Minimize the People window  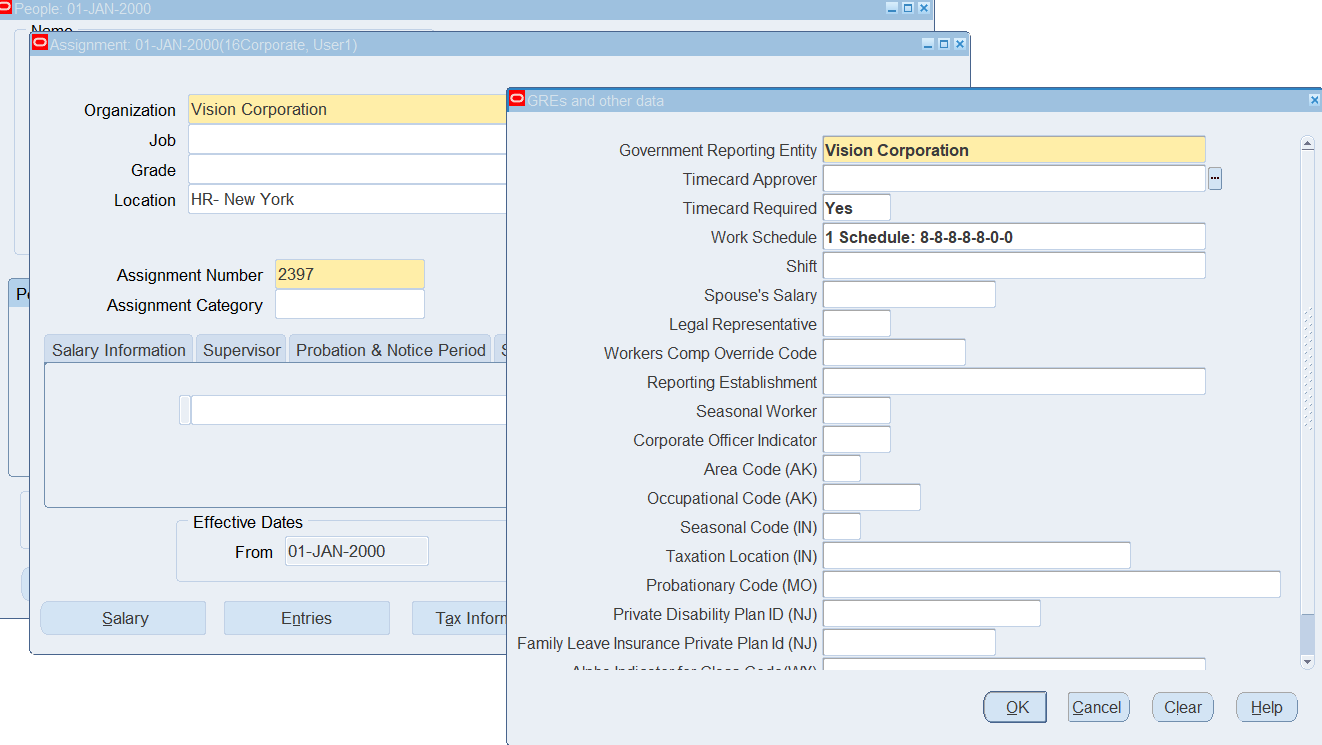892,8
